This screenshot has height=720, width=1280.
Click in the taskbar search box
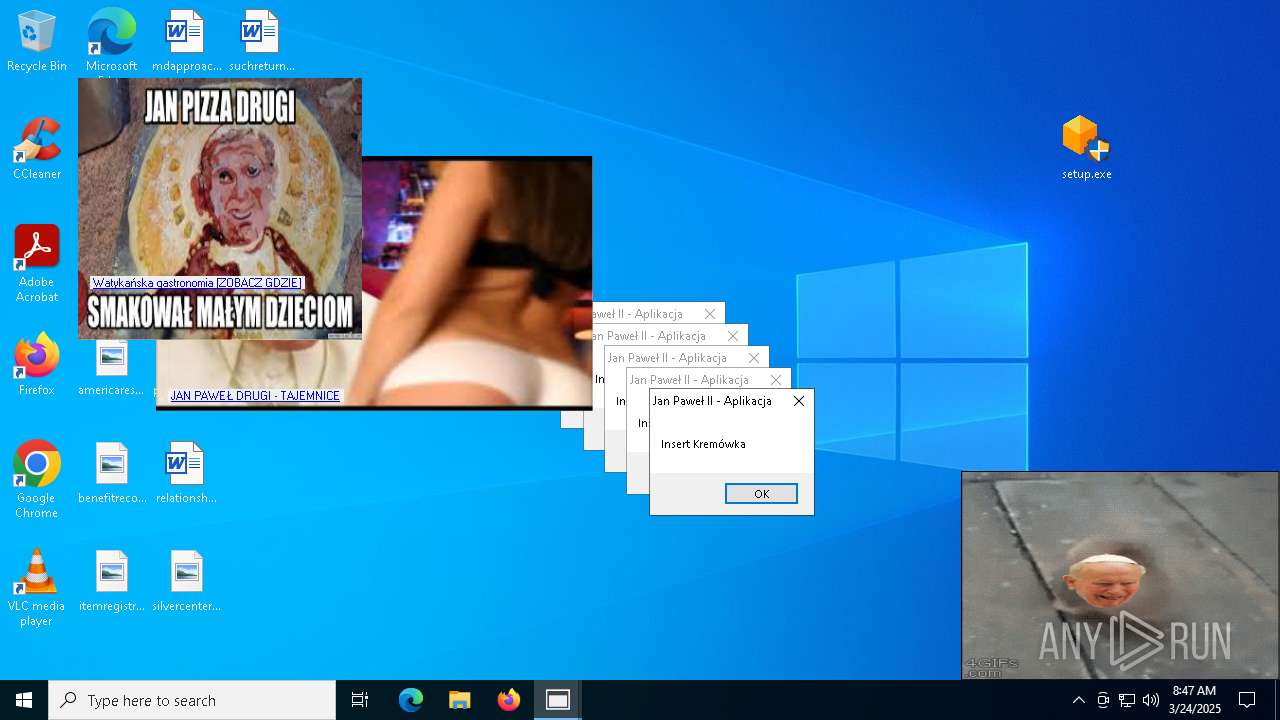click(192, 700)
